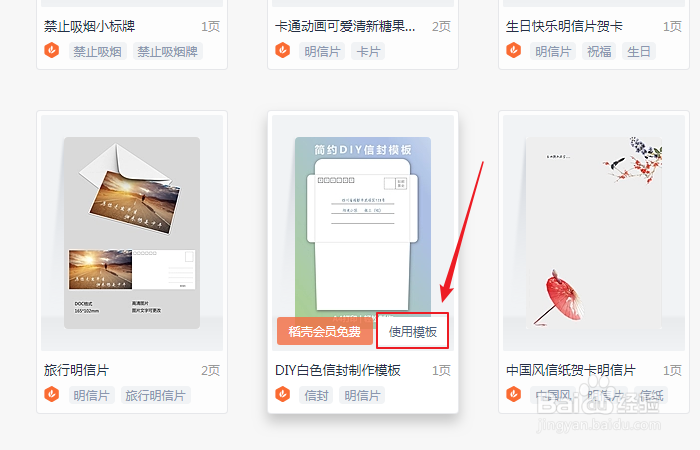
Task: Click 使用模板 button on DIY envelope template
Action: 412,331
